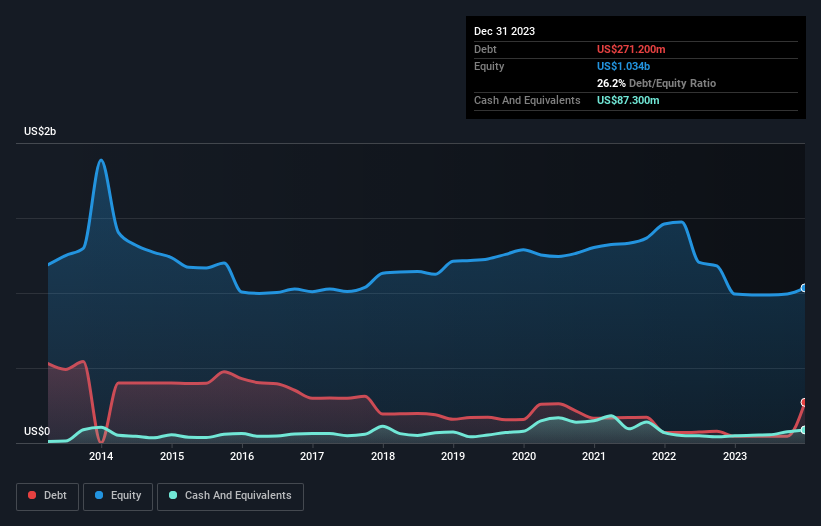
Task: Select the 2017 x-axis label
Action: 312,456
